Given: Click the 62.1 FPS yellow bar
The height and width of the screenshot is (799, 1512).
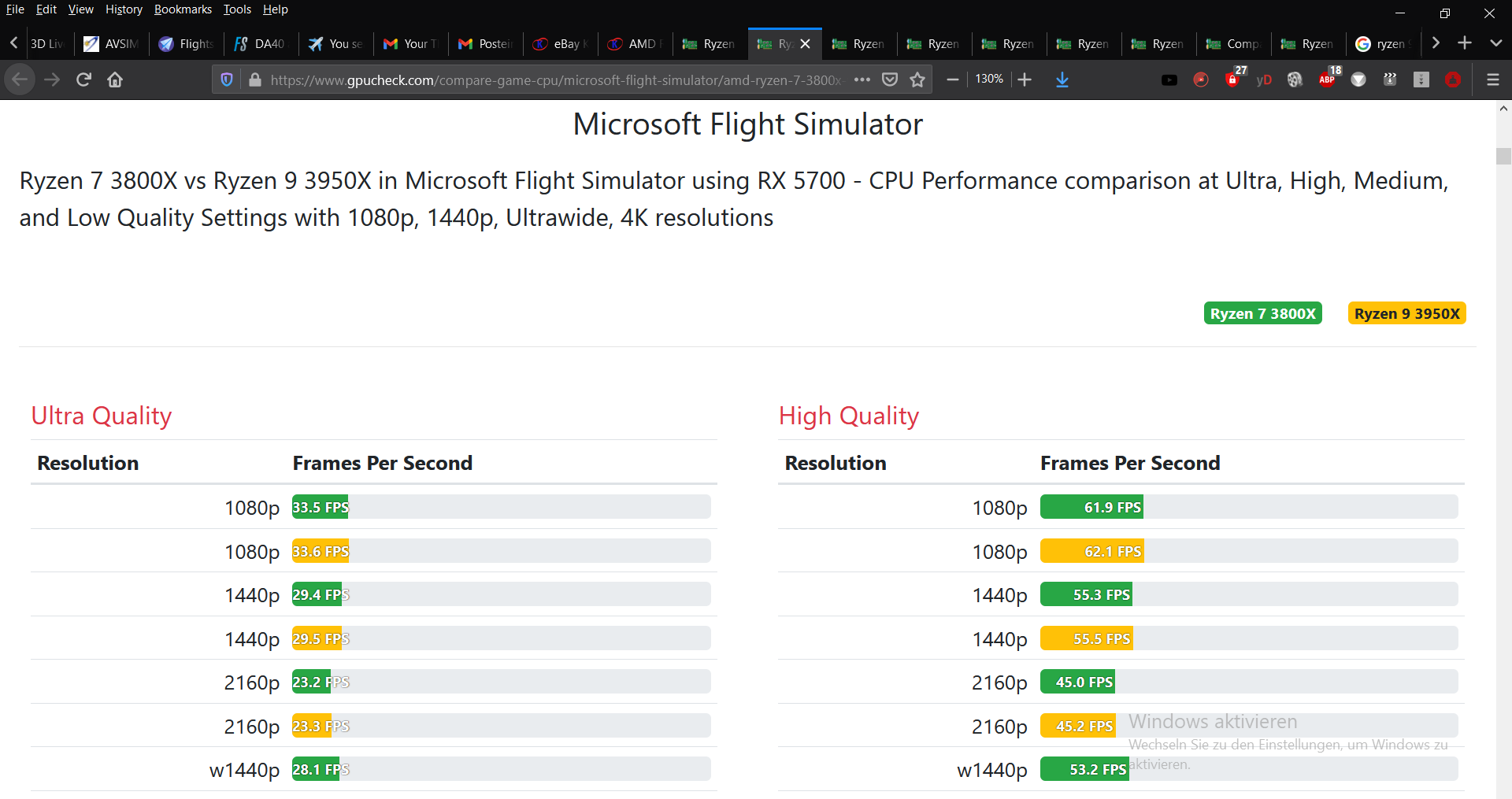Looking at the screenshot, I should [x=1091, y=551].
